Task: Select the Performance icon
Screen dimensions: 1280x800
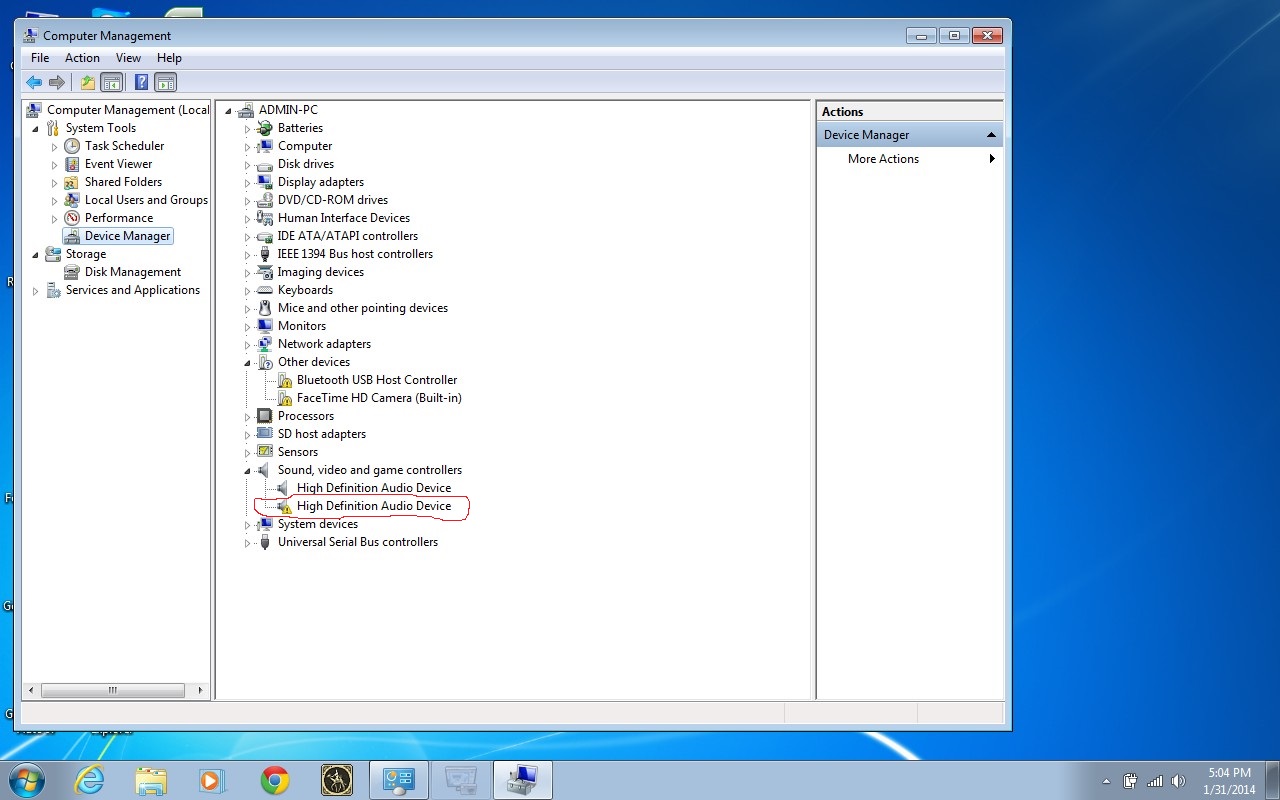Action: point(72,218)
